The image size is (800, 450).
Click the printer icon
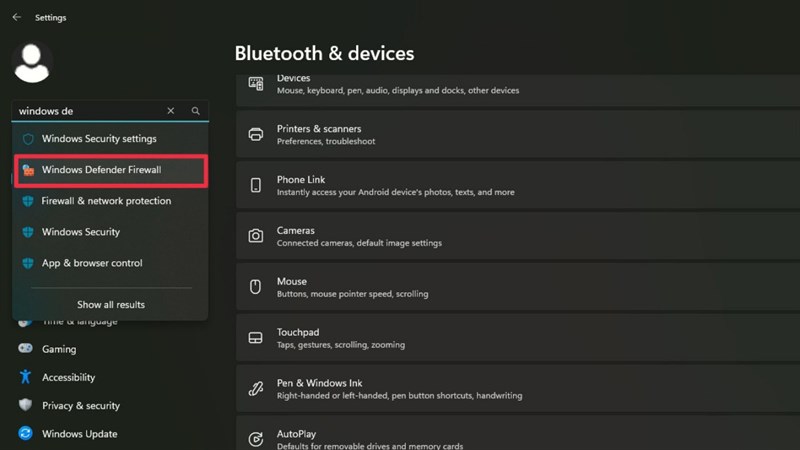click(x=256, y=134)
